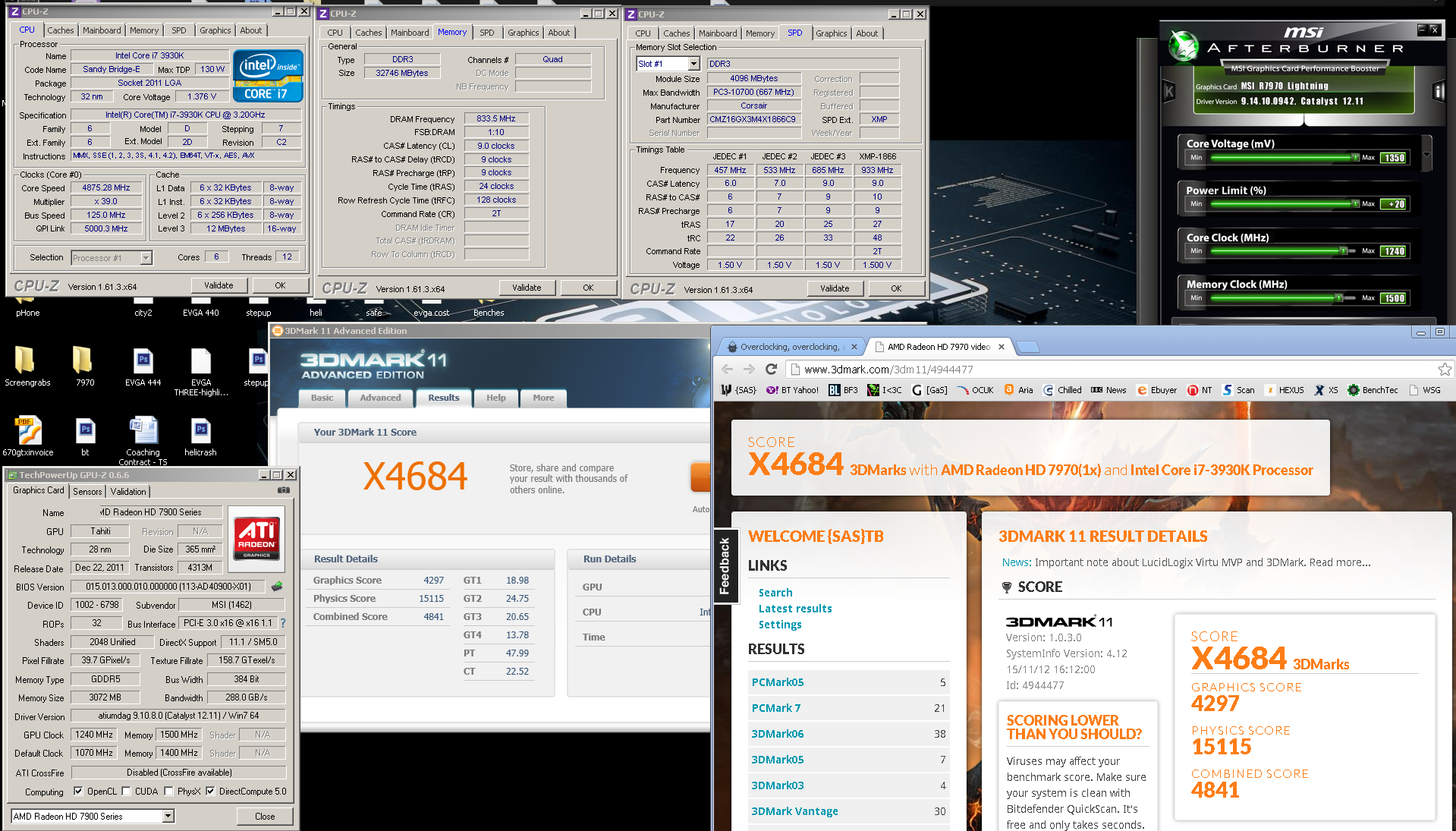Open the Ebuyer bookmark
Screen dimensions: 1456x831
pos(1156,390)
